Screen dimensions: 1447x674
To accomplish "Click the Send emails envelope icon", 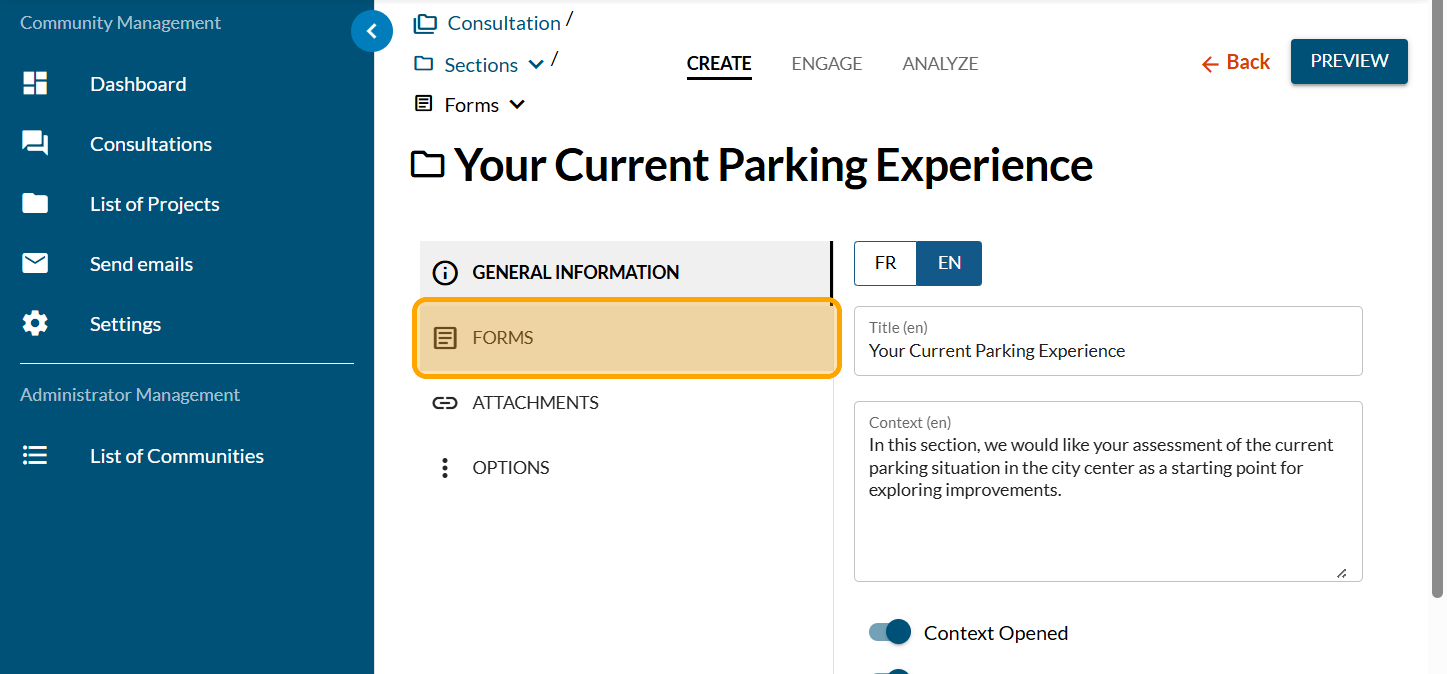I will [35, 264].
